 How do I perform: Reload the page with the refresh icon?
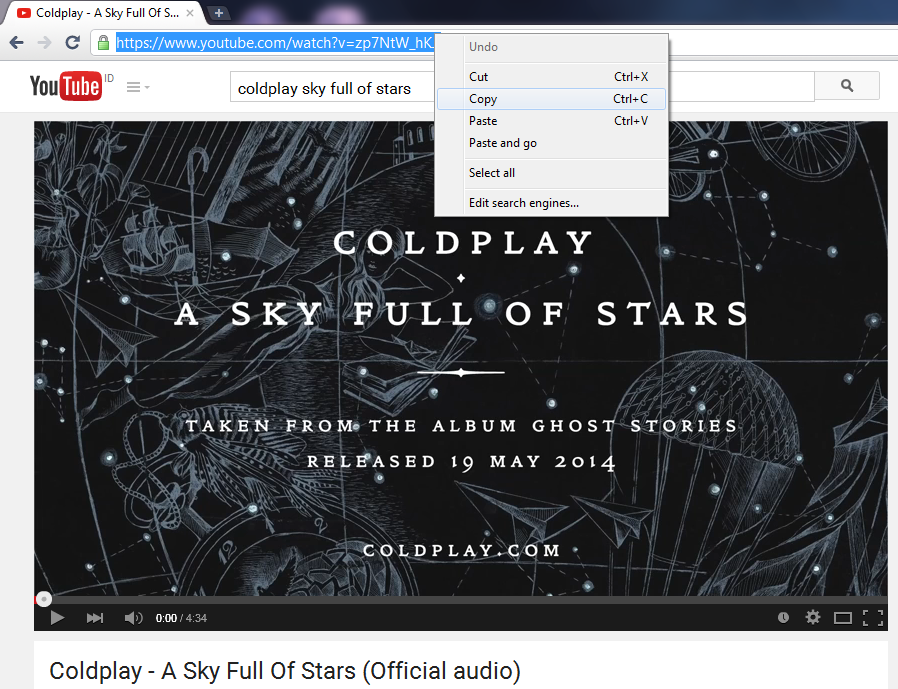pyautogui.click(x=72, y=42)
